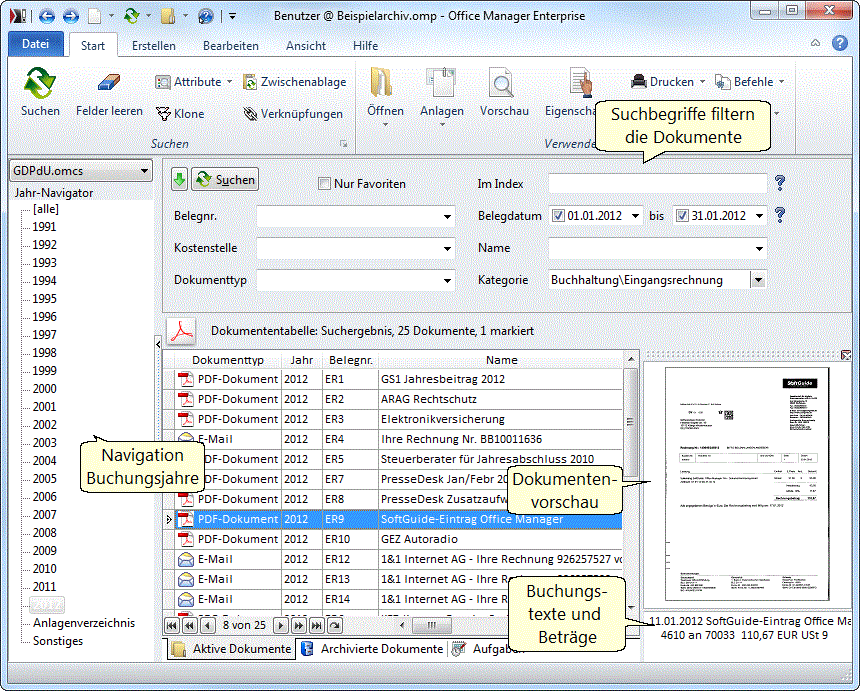Click the help question mark next to Im Index
860x691 pixels.
pos(779,183)
